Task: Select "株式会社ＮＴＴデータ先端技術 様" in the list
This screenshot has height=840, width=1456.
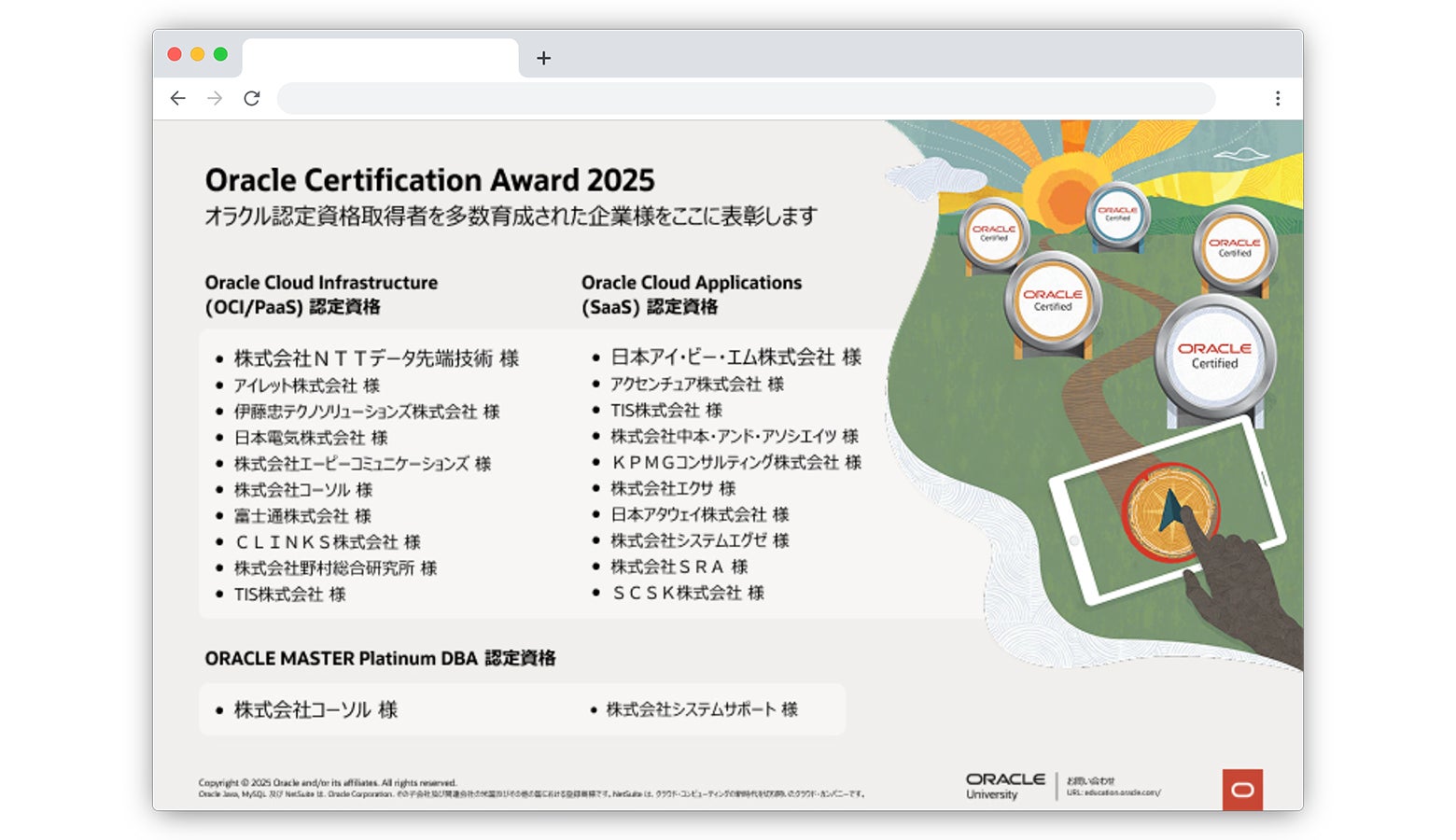Action: coord(376,358)
